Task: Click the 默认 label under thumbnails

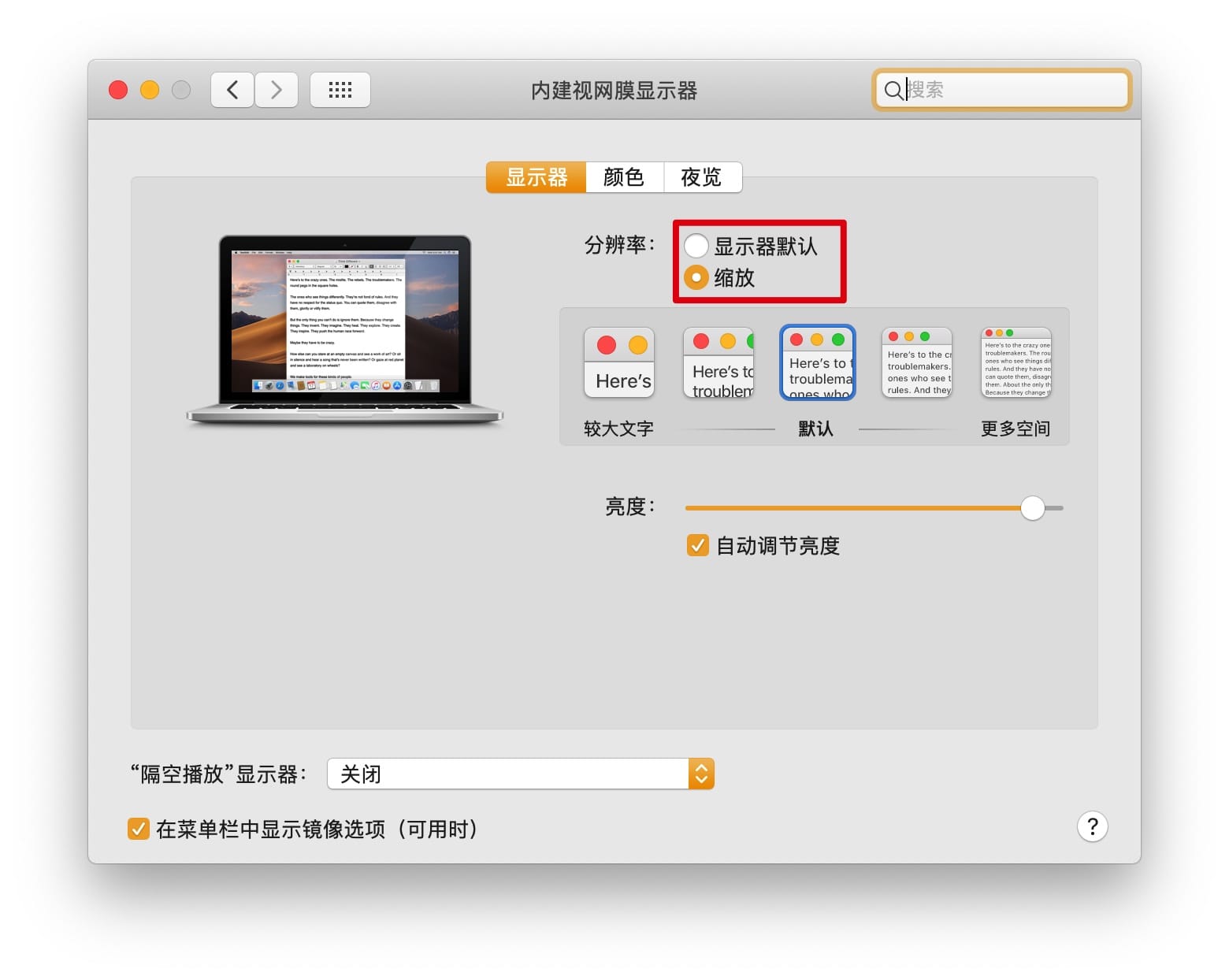Action: [x=815, y=429]
